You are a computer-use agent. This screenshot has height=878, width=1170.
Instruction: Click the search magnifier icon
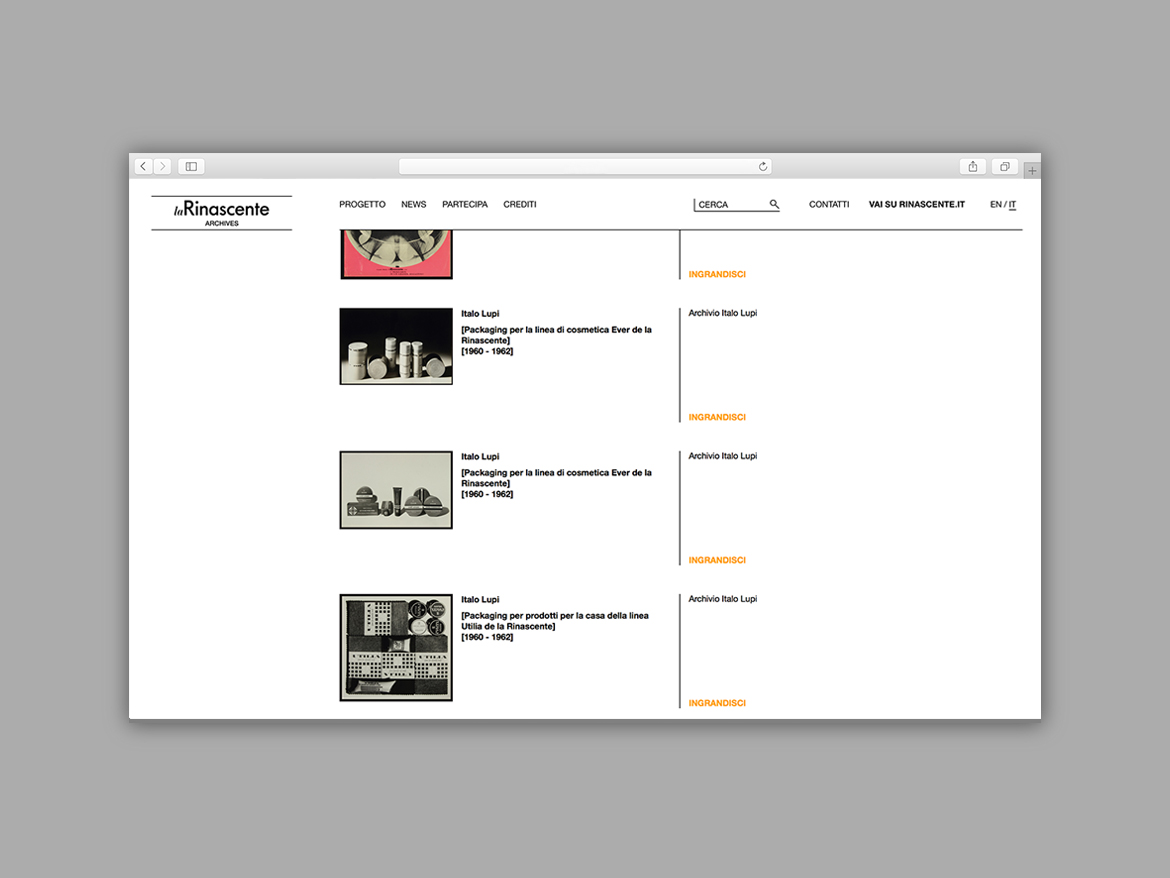[774, 204]
